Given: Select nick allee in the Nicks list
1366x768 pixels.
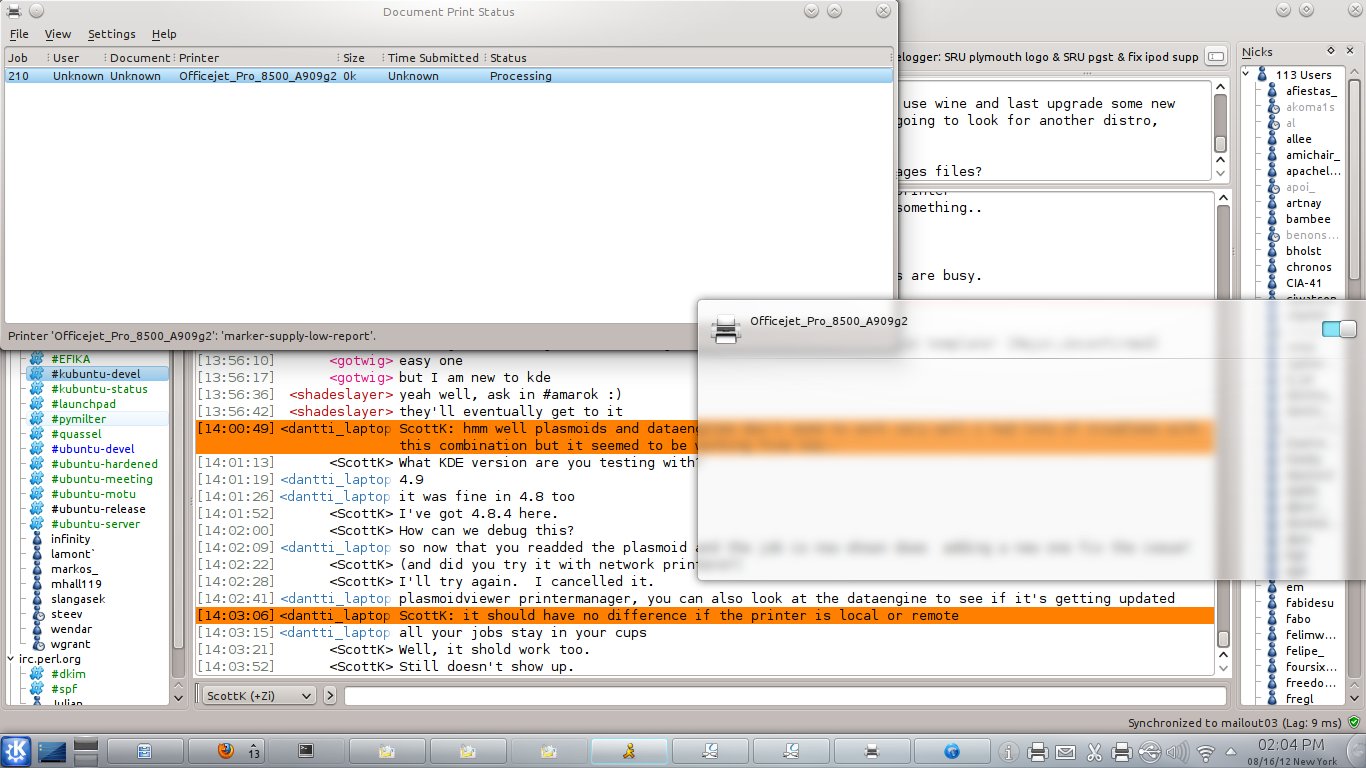Looking at the screenshot, I should pos(1298,139).
